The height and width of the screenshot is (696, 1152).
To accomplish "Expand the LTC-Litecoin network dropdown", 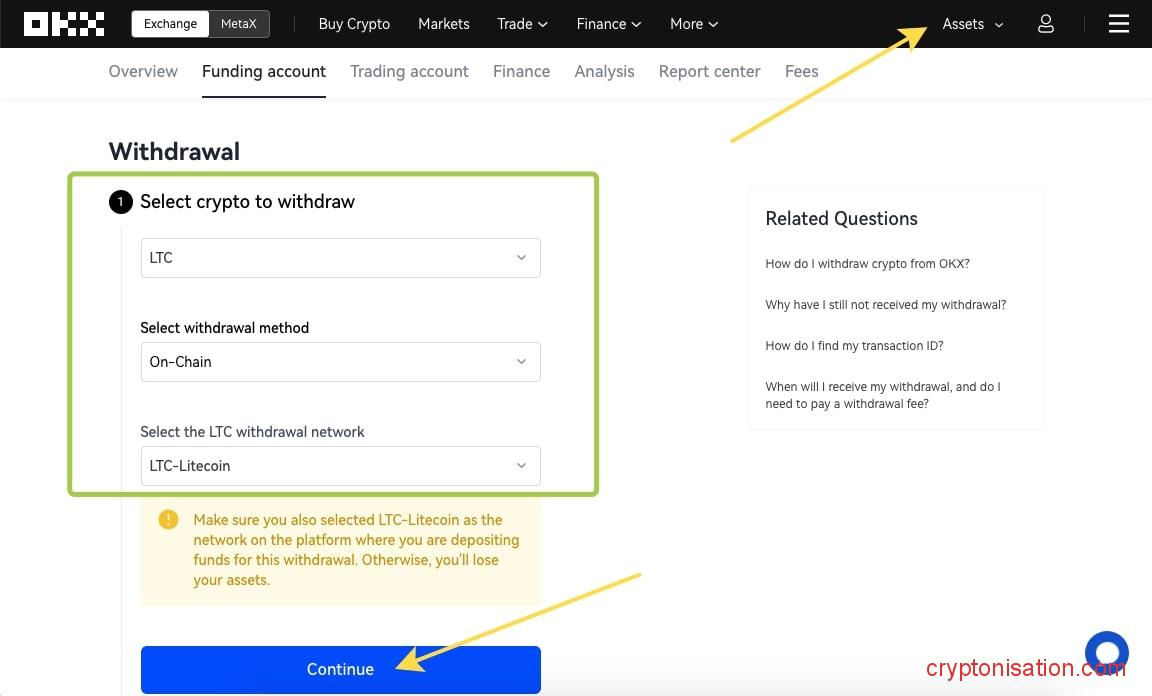I will click(x=340, y=466).
